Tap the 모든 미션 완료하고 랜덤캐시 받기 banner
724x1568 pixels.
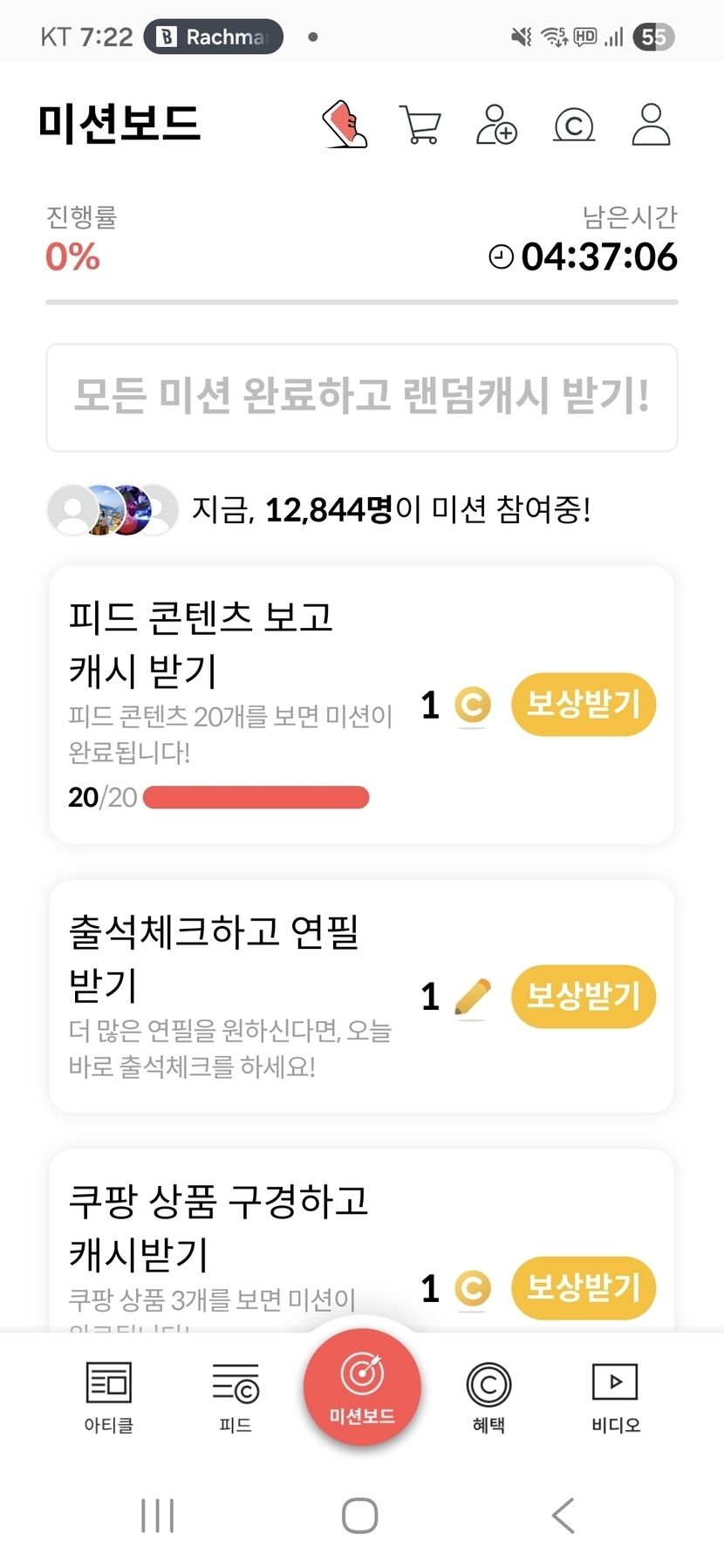(x=362, y=397)
